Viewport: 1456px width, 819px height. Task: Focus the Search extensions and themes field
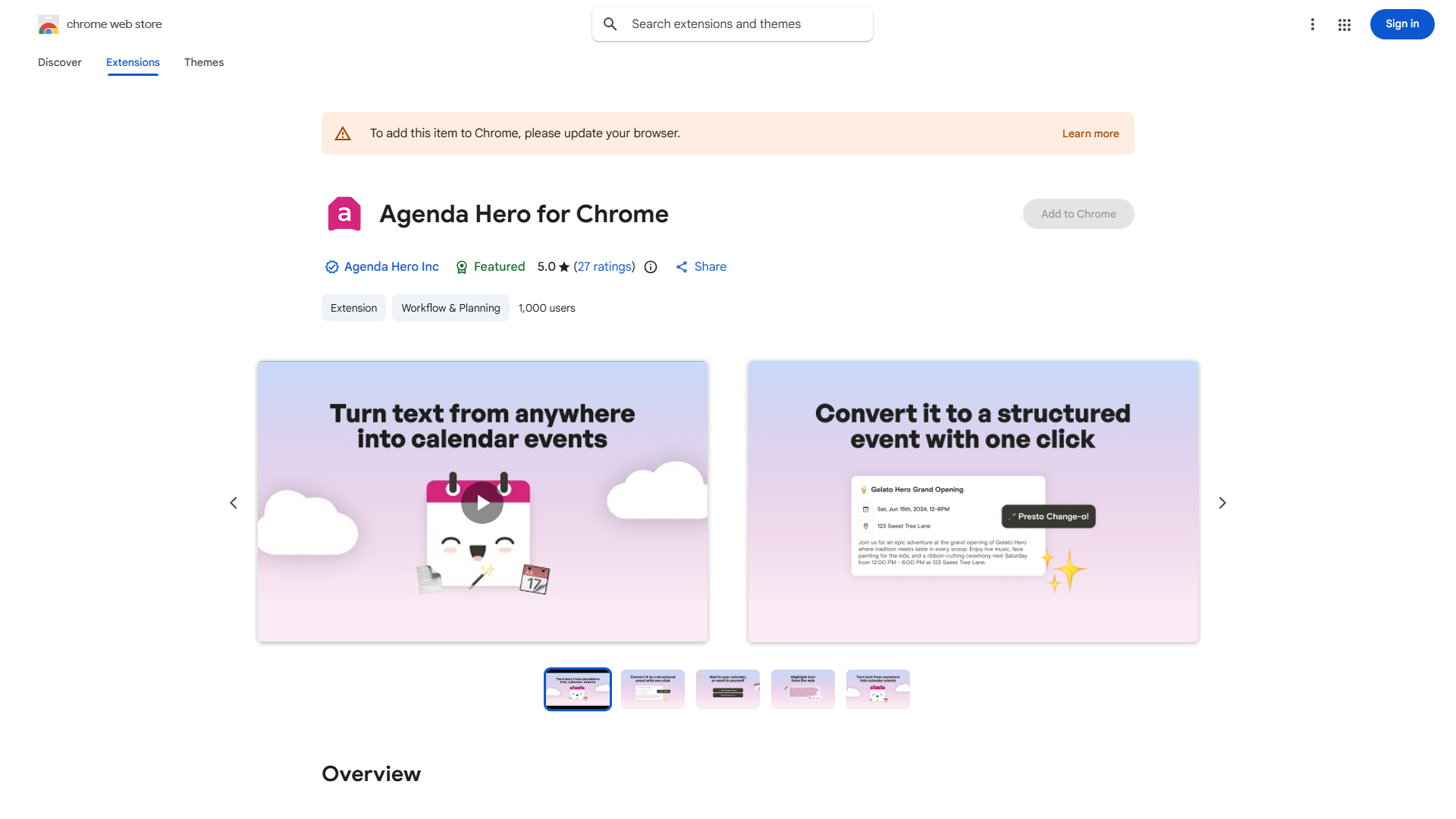(732, 24)
